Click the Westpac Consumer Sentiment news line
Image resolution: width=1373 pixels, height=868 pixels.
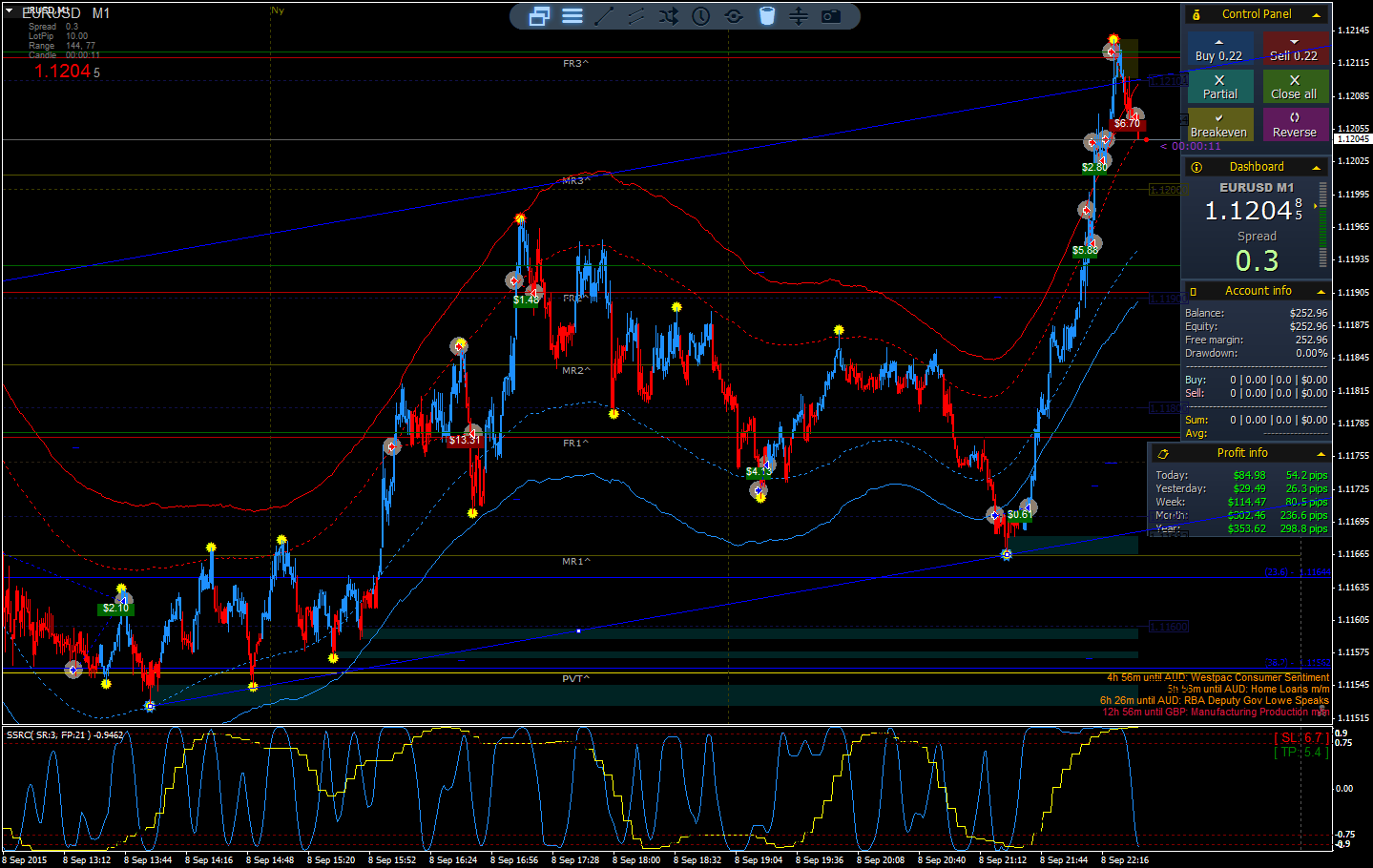tap(1217, 677)
